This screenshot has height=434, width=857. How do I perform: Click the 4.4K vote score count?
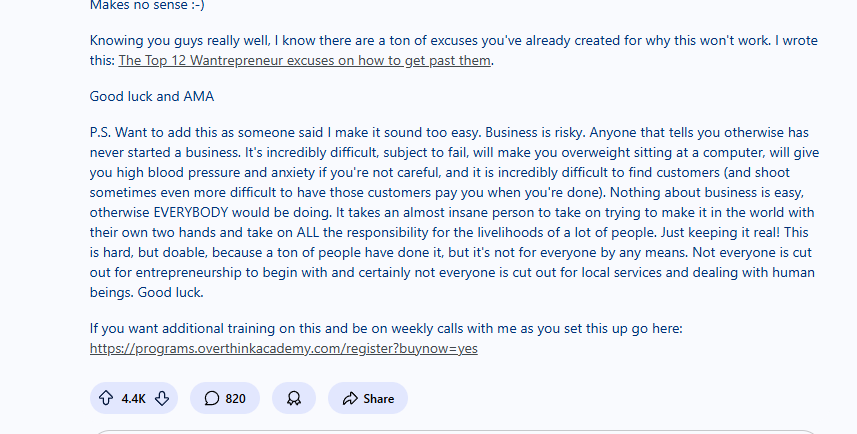coord(134,398)
